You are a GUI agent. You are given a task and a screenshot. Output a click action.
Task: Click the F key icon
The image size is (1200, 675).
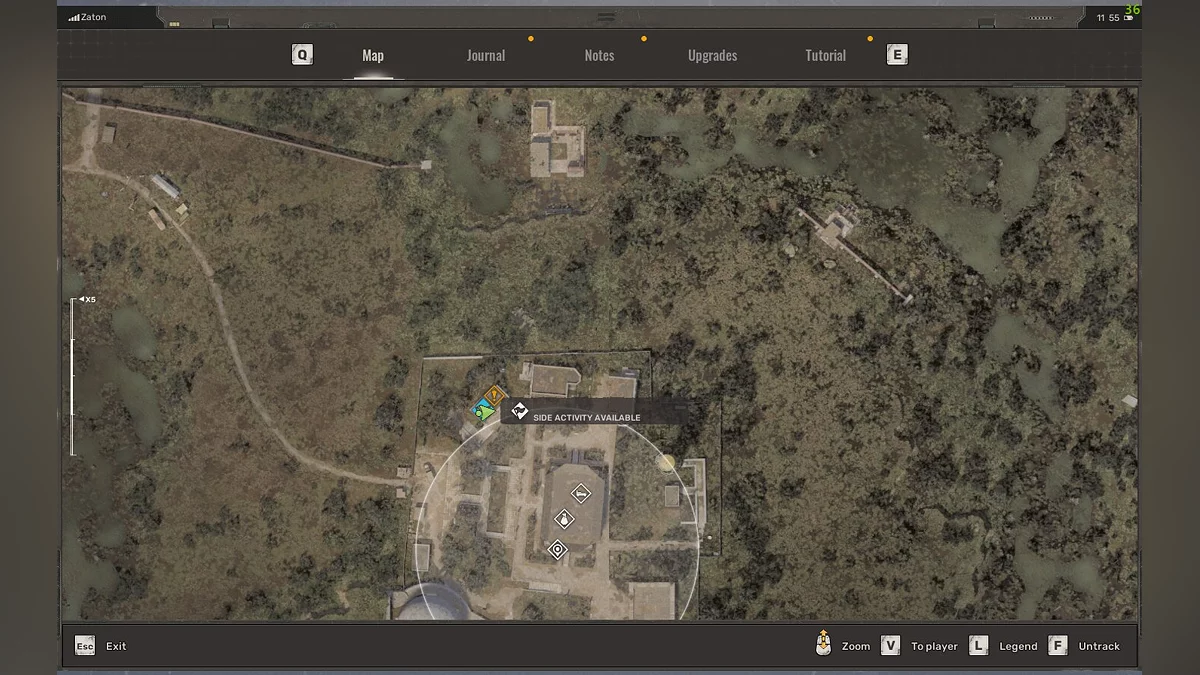coord(1058,646)
